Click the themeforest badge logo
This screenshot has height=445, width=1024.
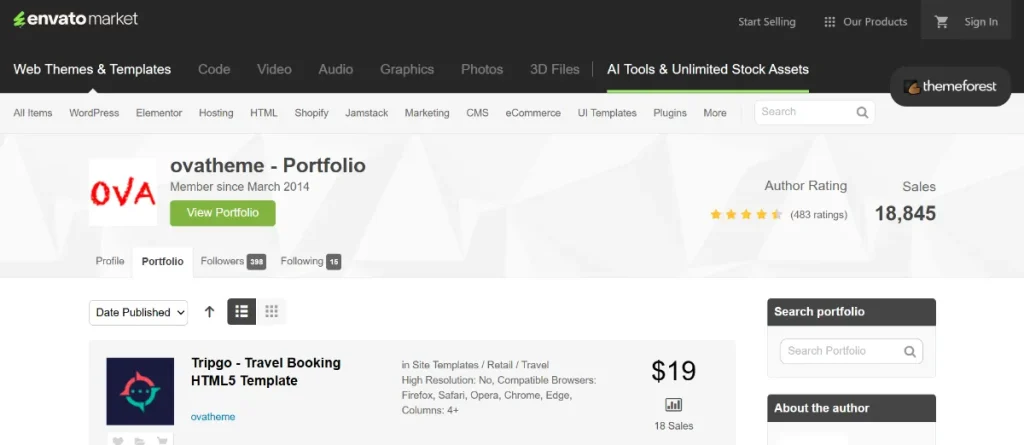click(x=950, y=86)
